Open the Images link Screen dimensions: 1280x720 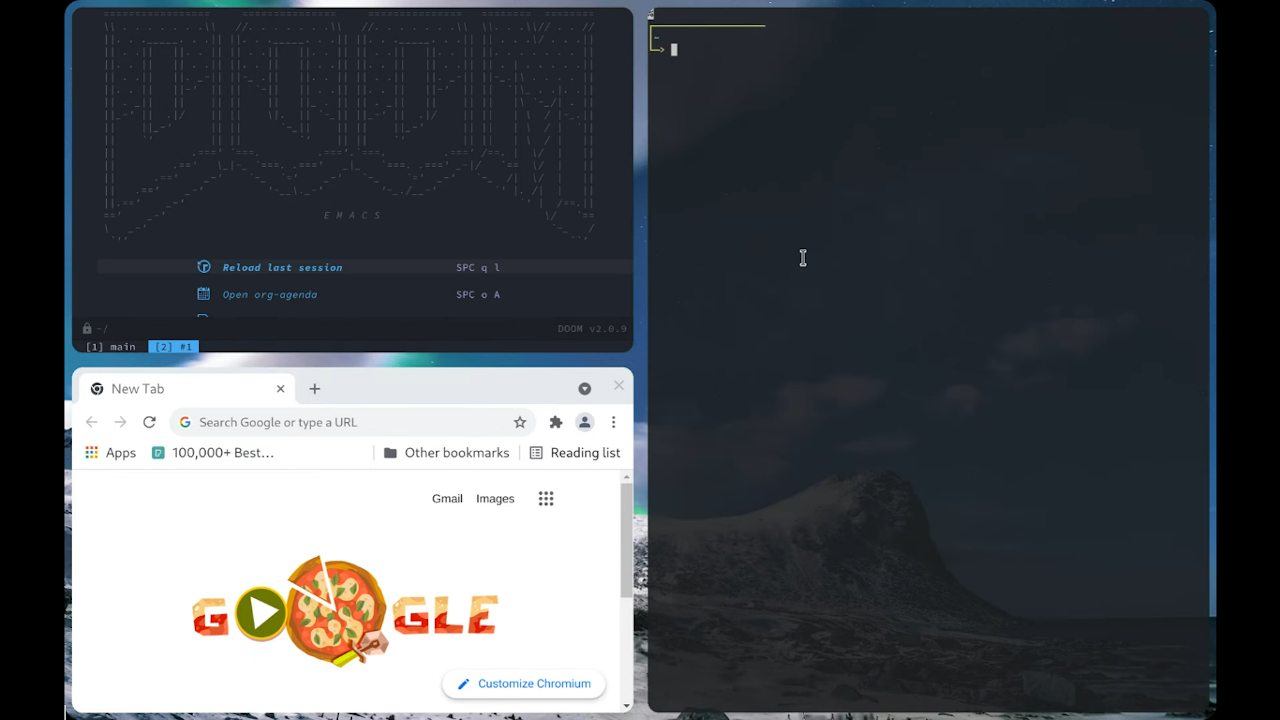[x=495, y=498]
